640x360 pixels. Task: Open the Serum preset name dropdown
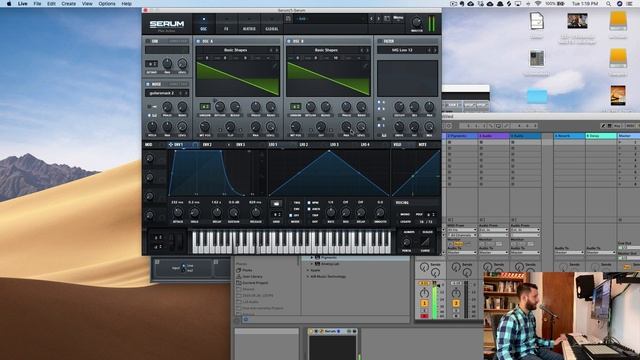coord(331,18)
